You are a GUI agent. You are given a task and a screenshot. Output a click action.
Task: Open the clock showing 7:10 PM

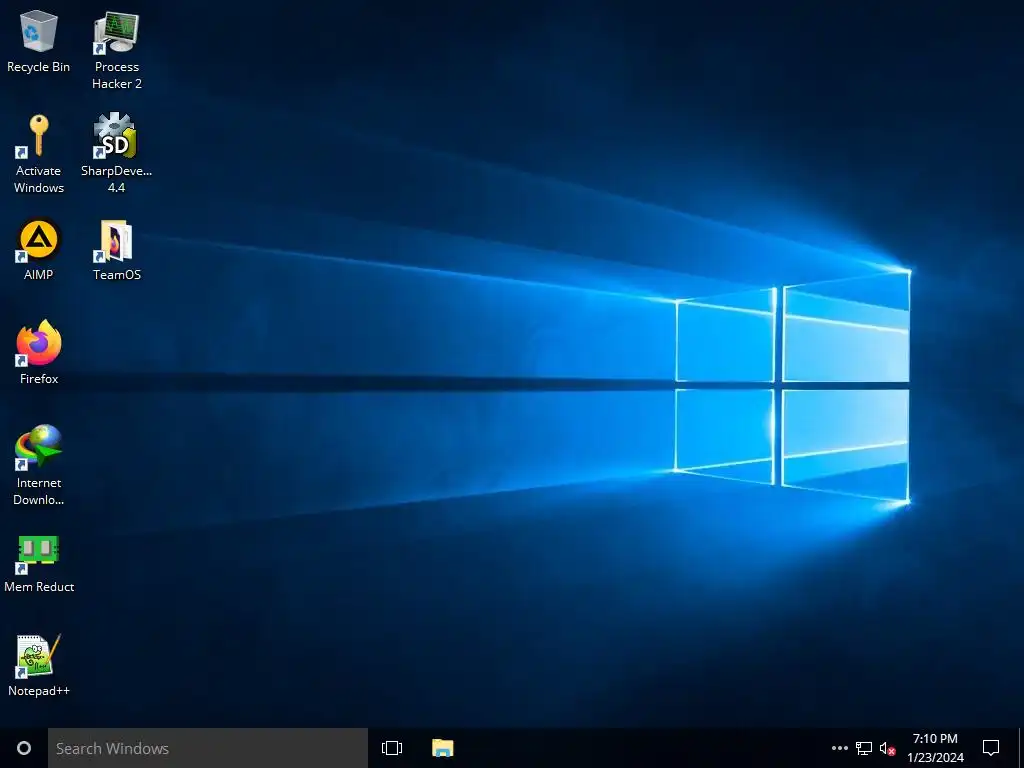click(x=935, y=748)
